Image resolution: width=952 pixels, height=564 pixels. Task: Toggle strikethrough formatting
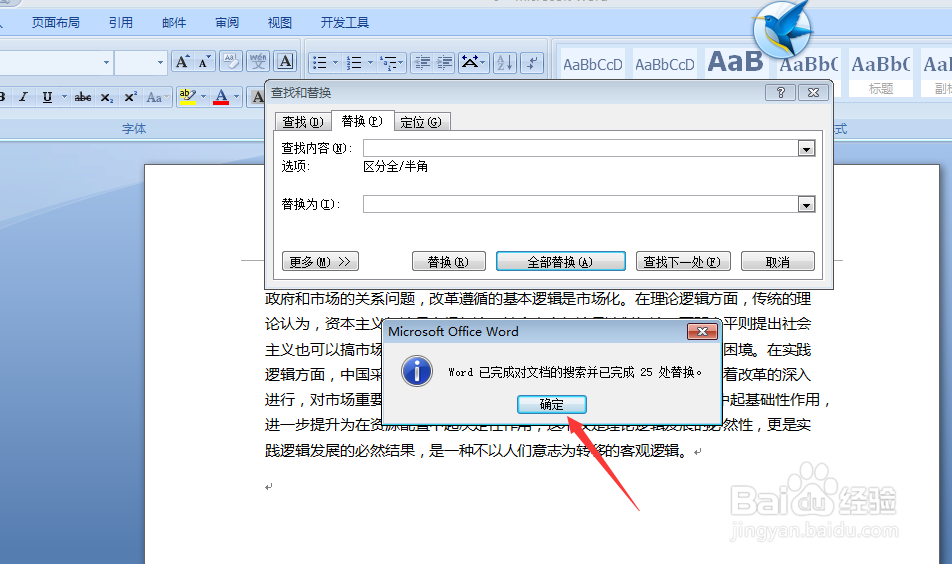83,97
